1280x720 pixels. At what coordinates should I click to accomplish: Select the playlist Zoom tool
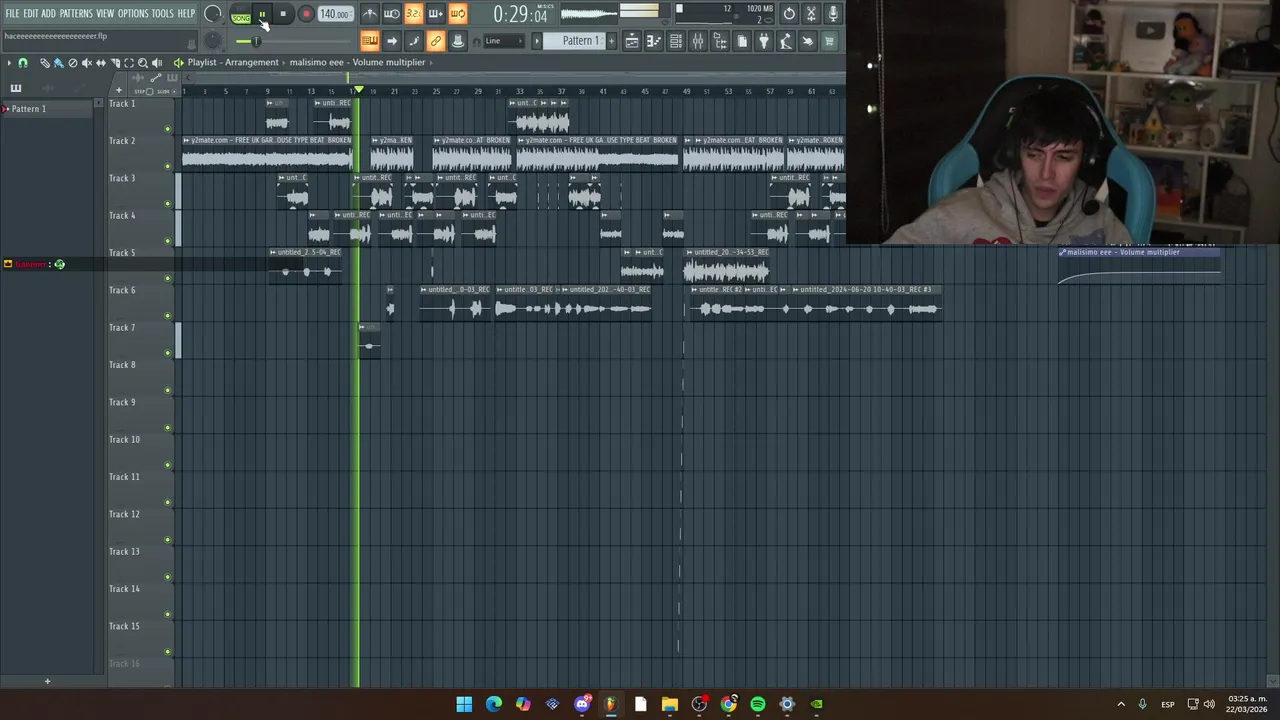[x=142, y=63]
